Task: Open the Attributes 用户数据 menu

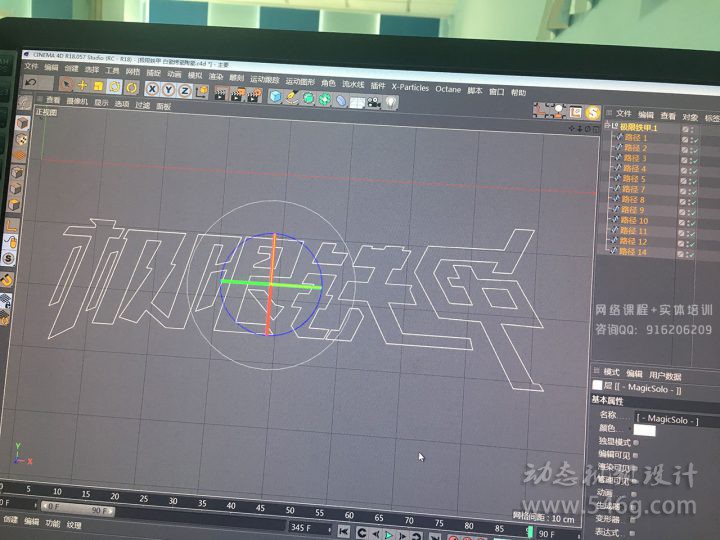Action: pyautogui.click(x=665, y=377)
